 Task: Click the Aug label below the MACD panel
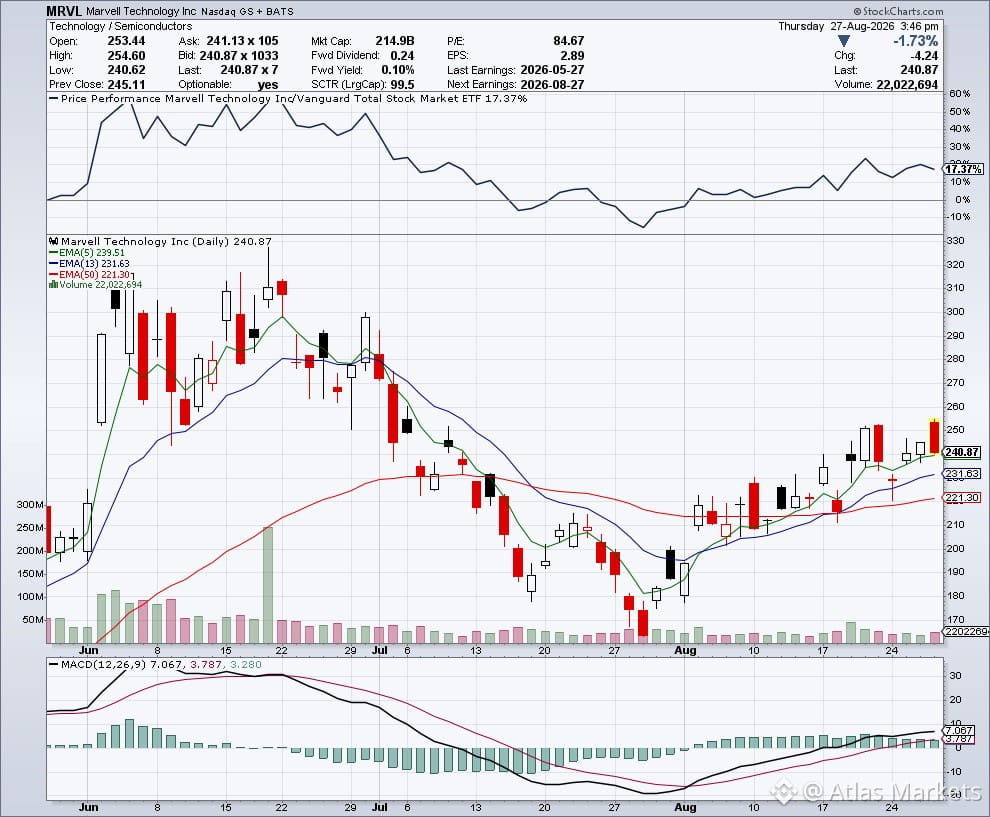point(685,807)
